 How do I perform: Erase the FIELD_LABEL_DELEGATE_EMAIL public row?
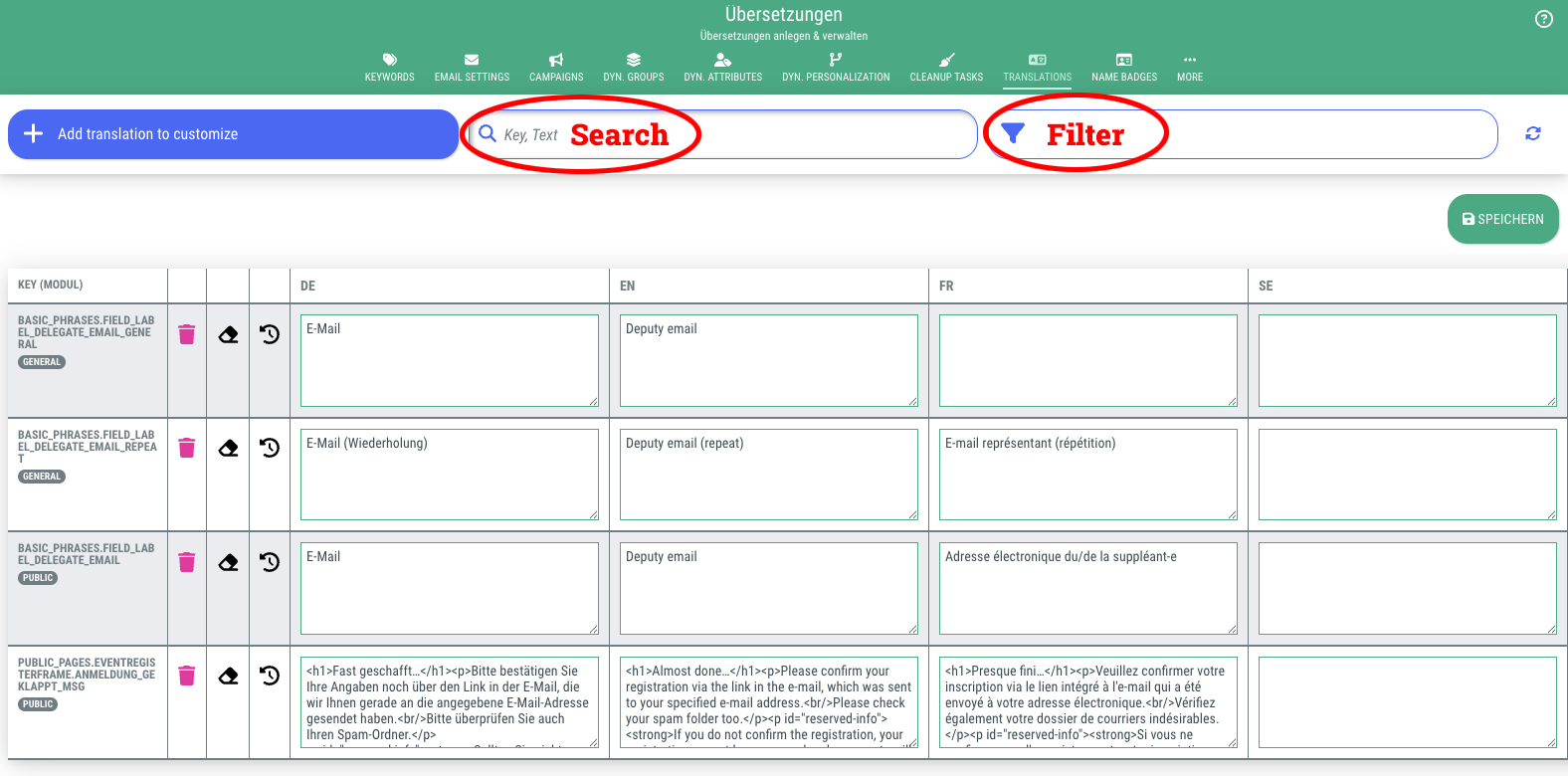tap(229, 562)
